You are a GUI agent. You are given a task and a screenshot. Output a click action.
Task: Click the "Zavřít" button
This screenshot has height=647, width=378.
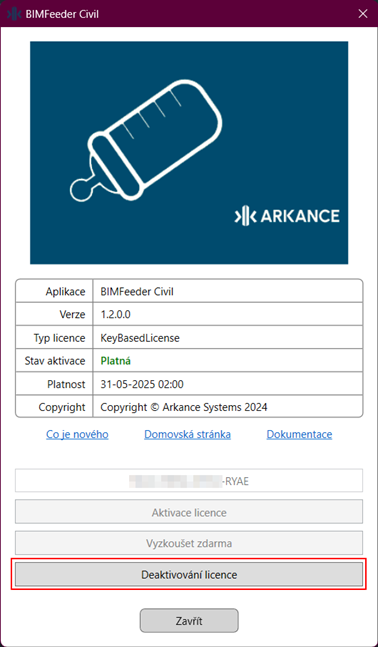click(x=189, y=621)
